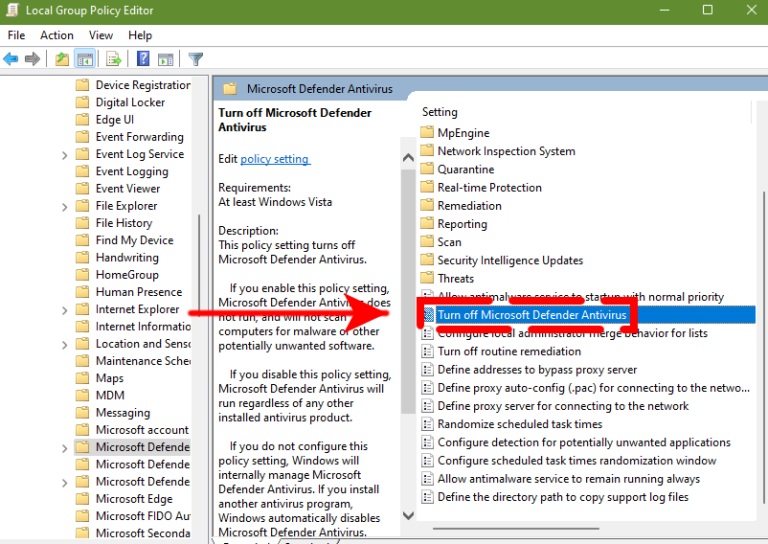Image resolution: width=768 pixels, height=544 pixels.
Task: Click the MDM folder icon in tree
Action: [82, 395]
